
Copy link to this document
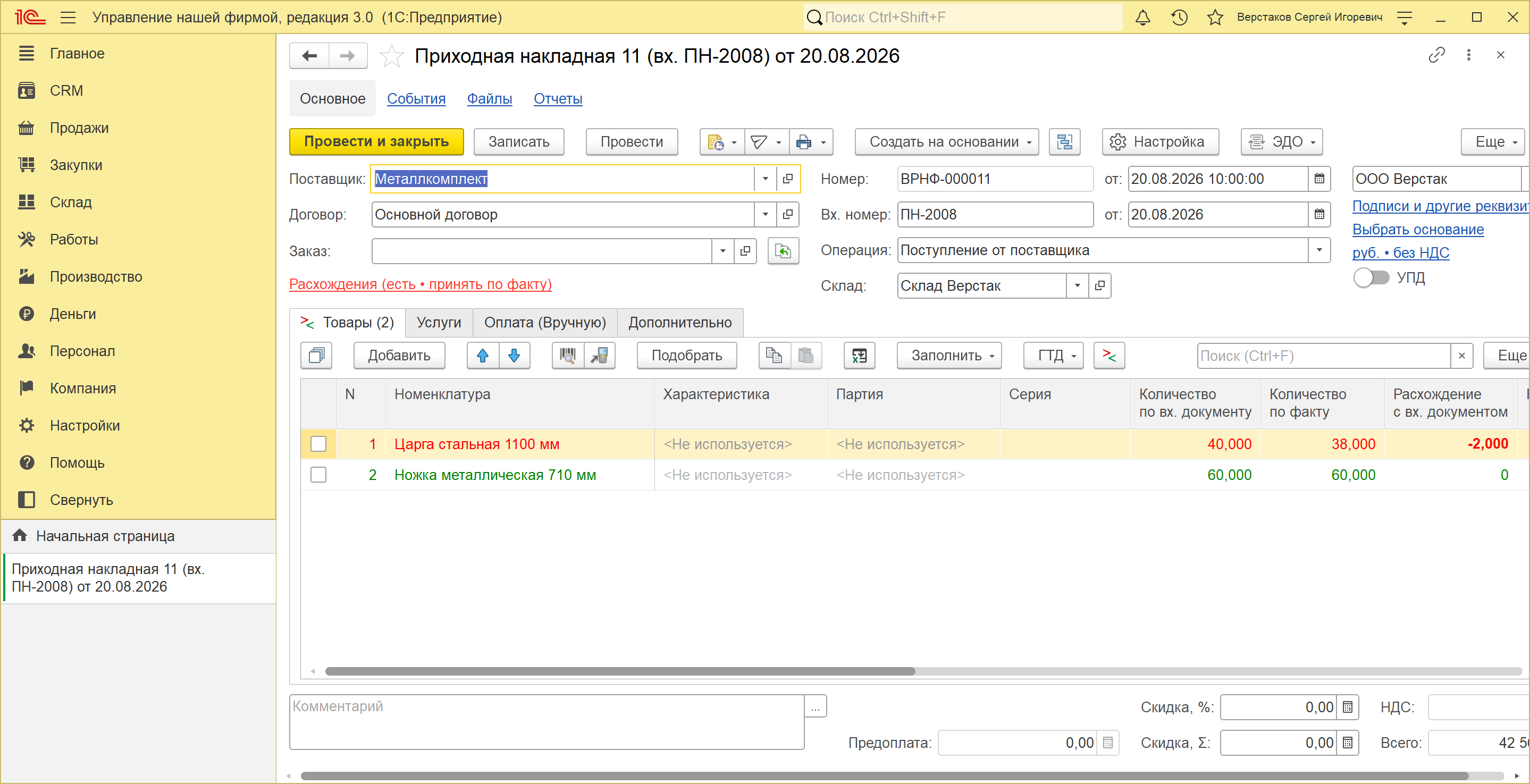pyautogui.click(x=1437, y=55)
